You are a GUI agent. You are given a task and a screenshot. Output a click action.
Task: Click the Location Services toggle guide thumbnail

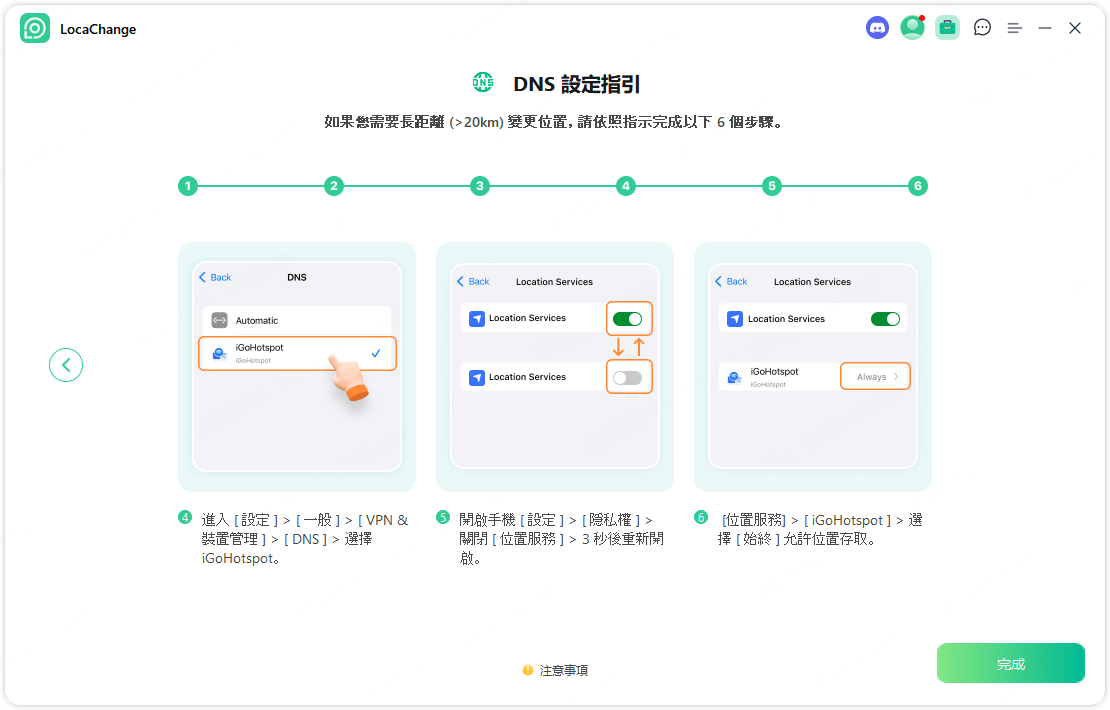click(x=555, y=367)
